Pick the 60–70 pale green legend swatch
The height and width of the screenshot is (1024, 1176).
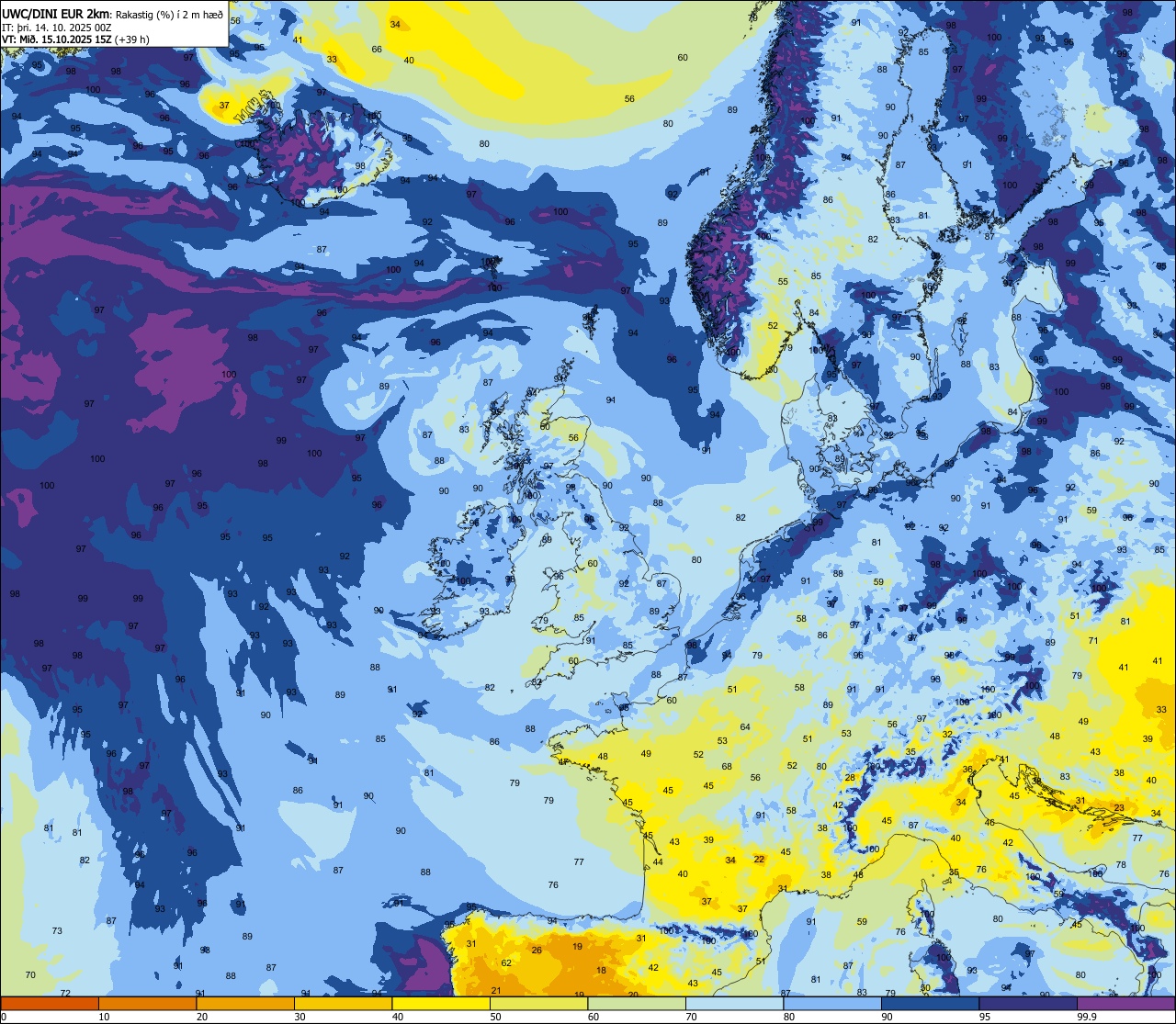tap(637, 1003)
